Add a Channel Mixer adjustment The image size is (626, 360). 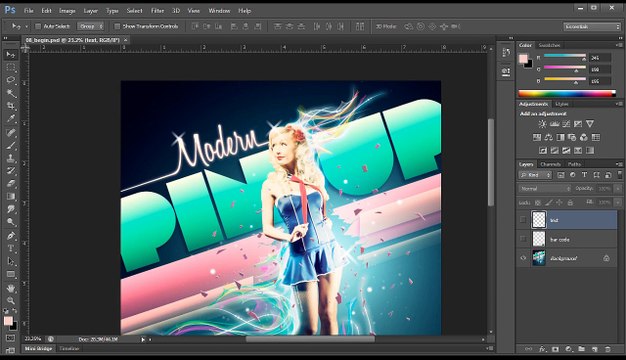click(584, 137)
